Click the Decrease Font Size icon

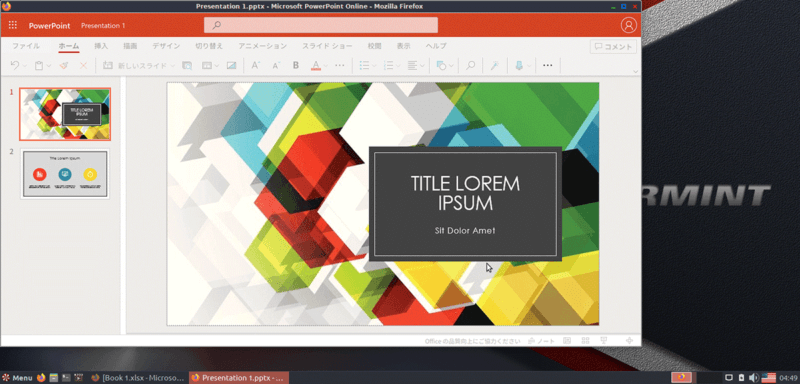point(276,66)
